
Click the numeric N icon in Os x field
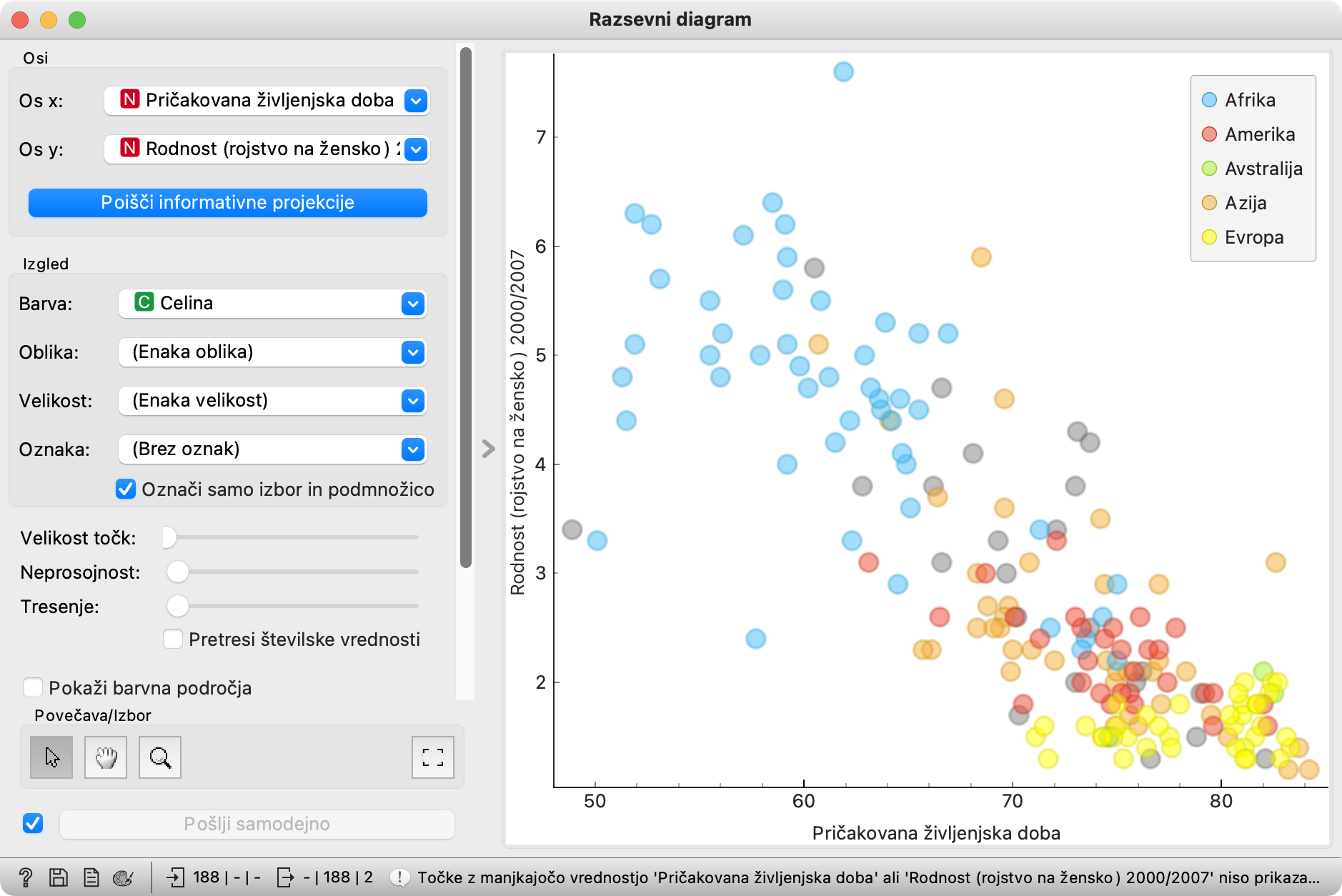(129, 99)
